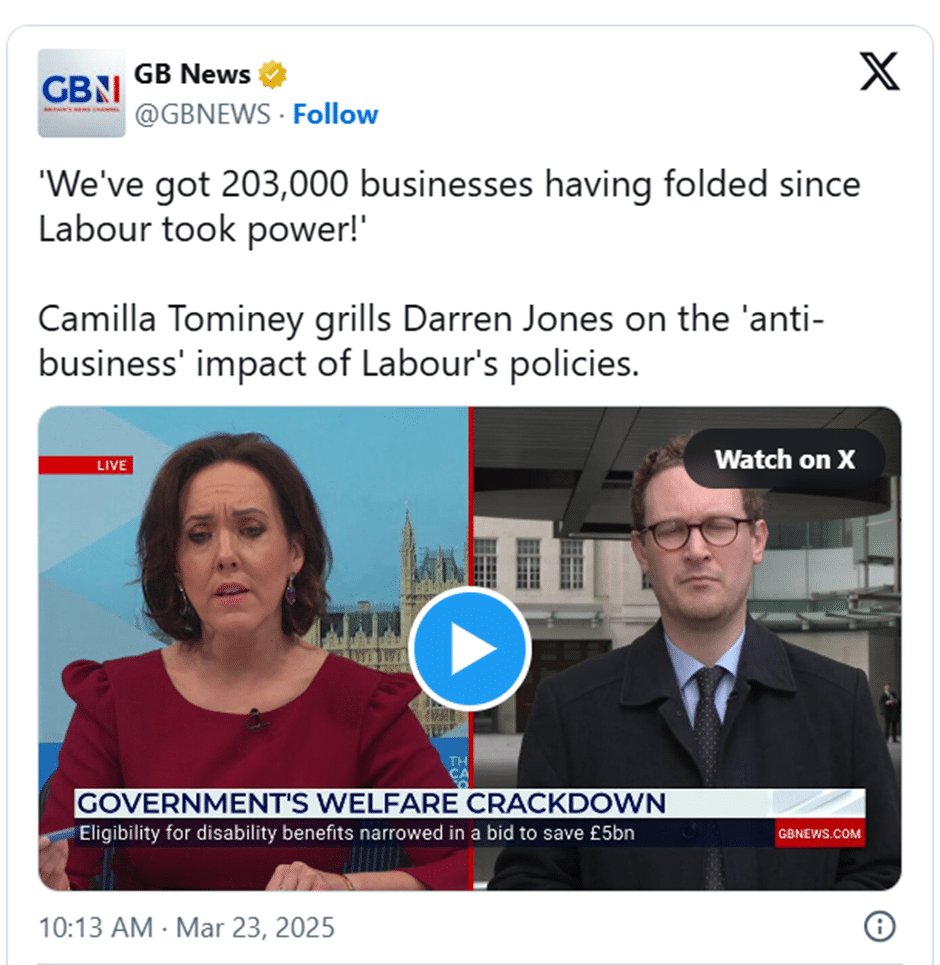Viewport: 940px width, 965px height.
Task: Click the gold verified badge
Action: [272, 75]
